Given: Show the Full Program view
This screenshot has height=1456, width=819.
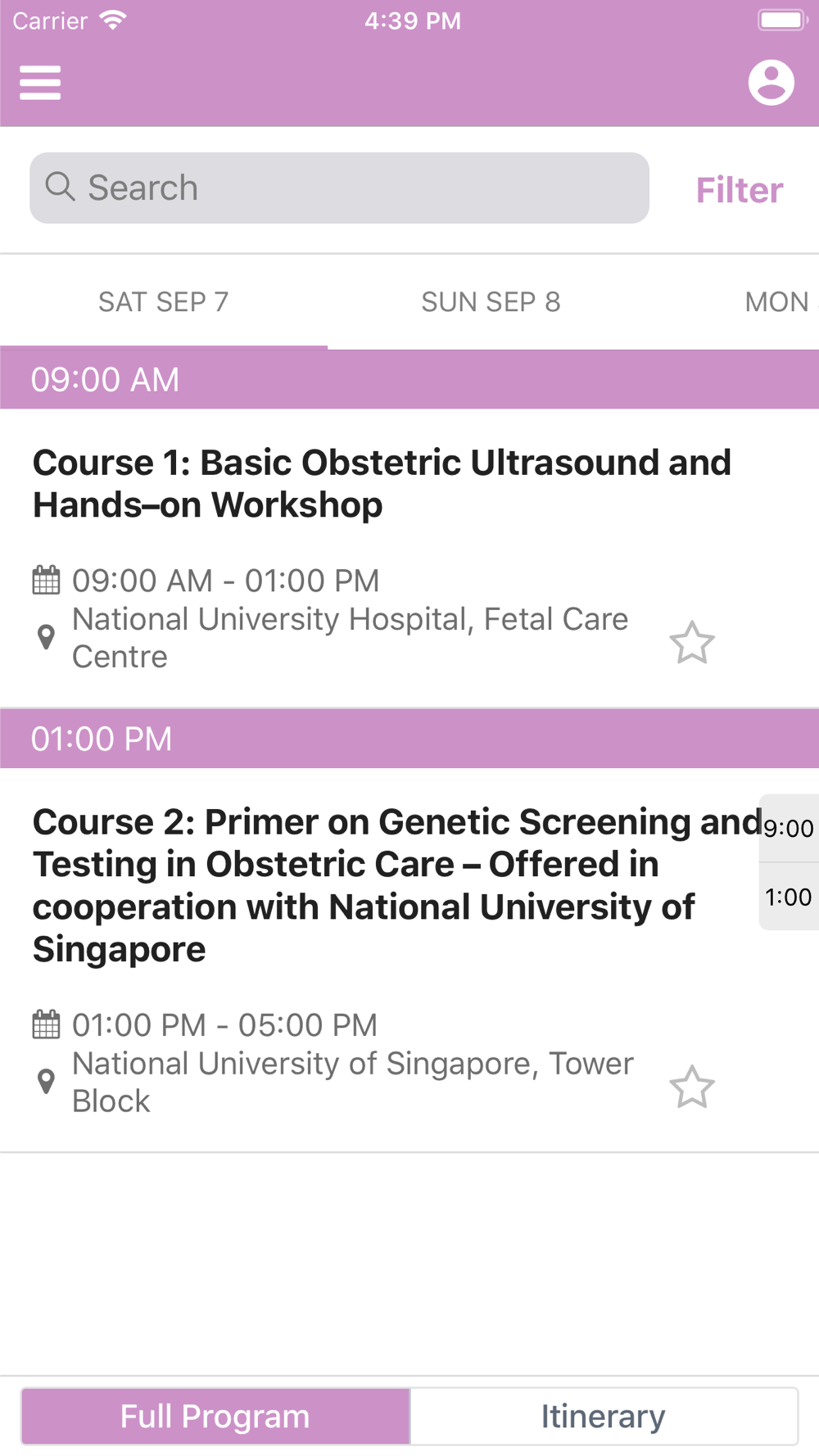Looking at the screenshot, I should tap(215, 1416).
